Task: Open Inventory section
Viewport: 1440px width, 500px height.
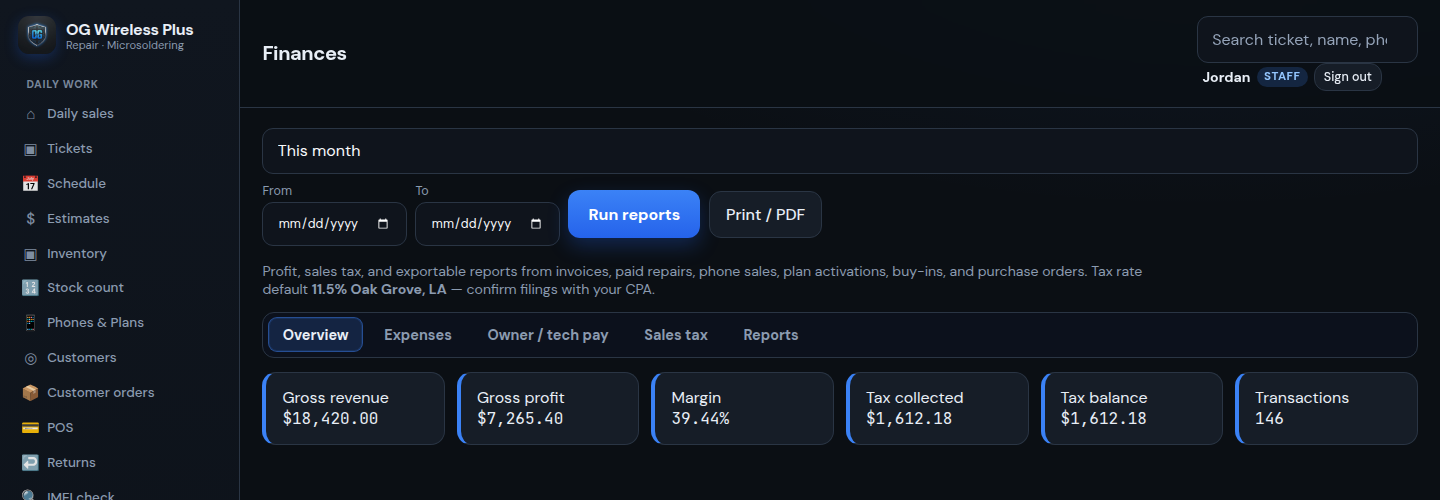Action: click(x=120, y=254)
